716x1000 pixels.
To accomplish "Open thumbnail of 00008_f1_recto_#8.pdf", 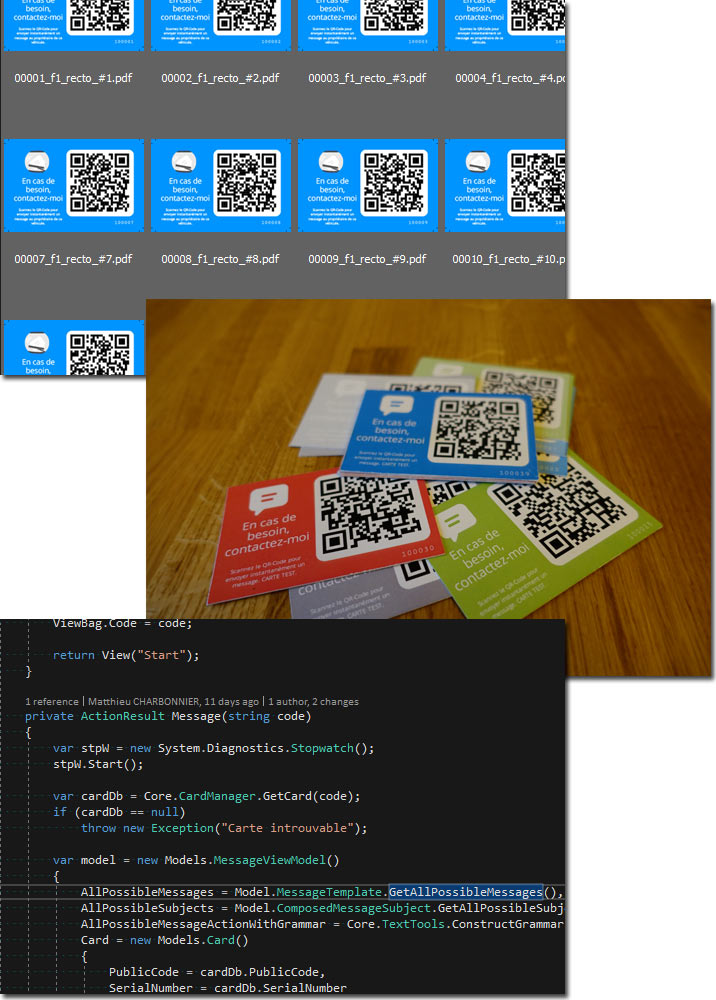I will [x=221, y=186].
